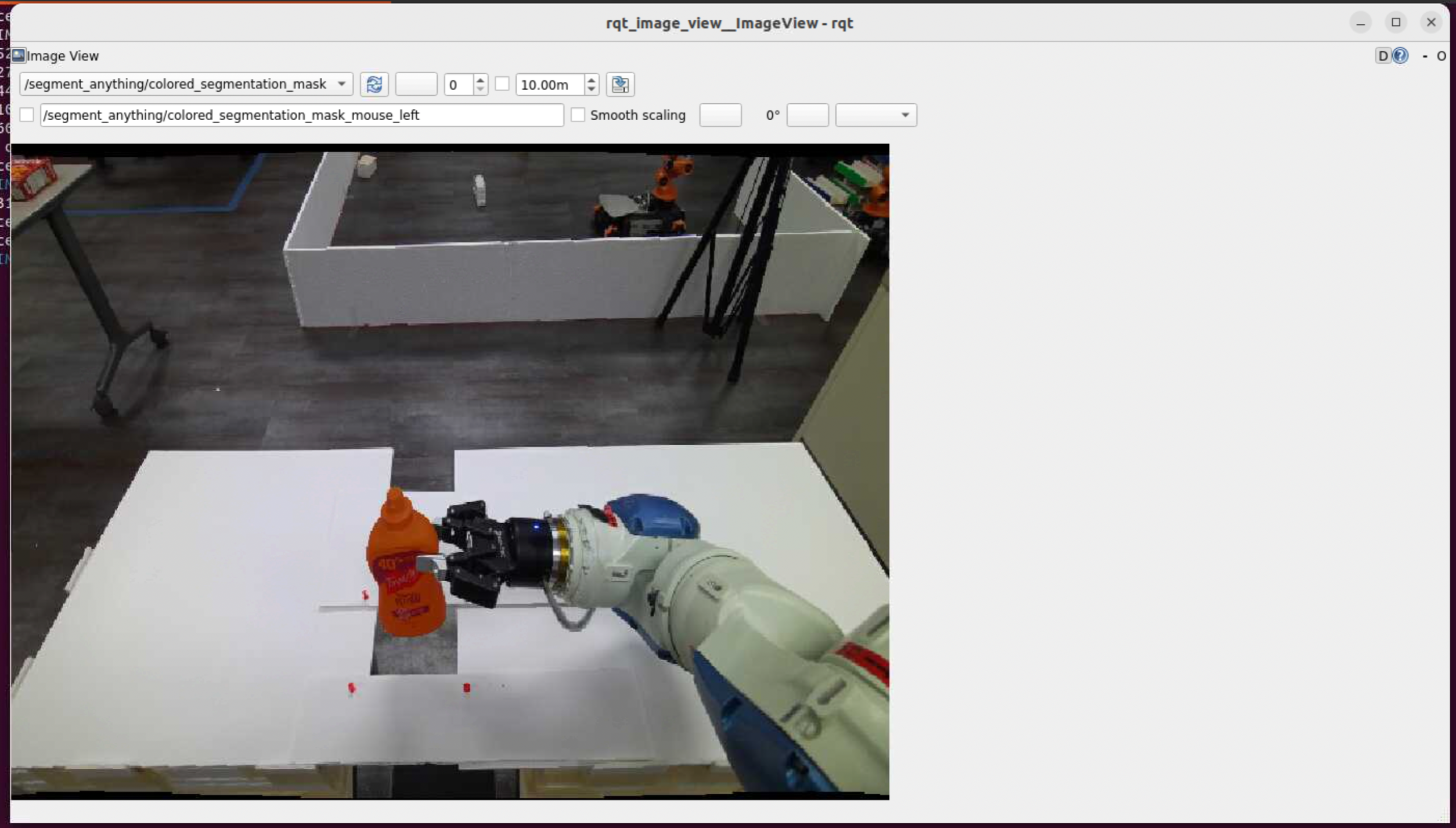Click the orange bottle in the image
The image size is (1456, 828).
coord(401,575)
